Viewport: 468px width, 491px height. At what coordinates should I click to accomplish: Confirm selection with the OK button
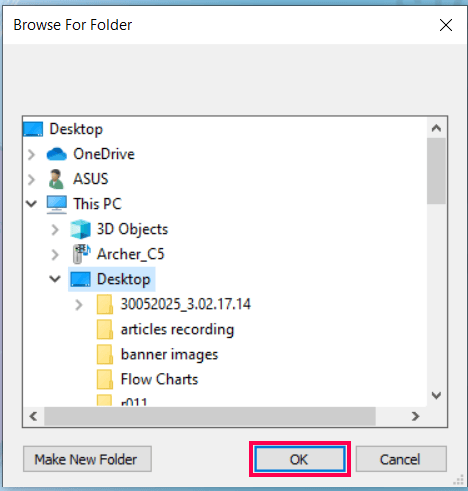[299, 459]
